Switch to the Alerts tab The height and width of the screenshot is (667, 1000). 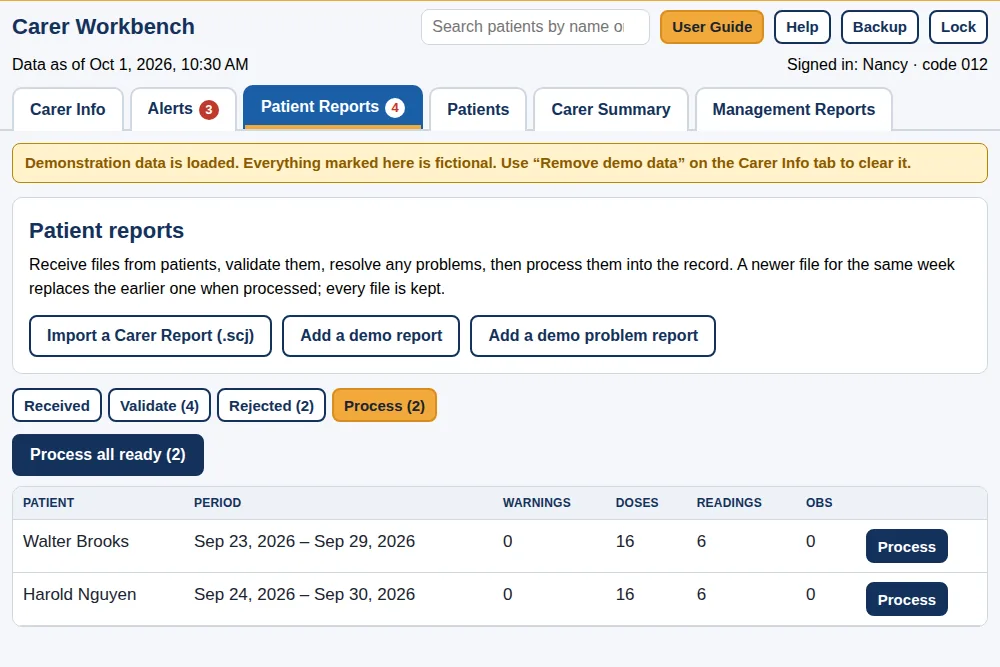pos(183,109)
